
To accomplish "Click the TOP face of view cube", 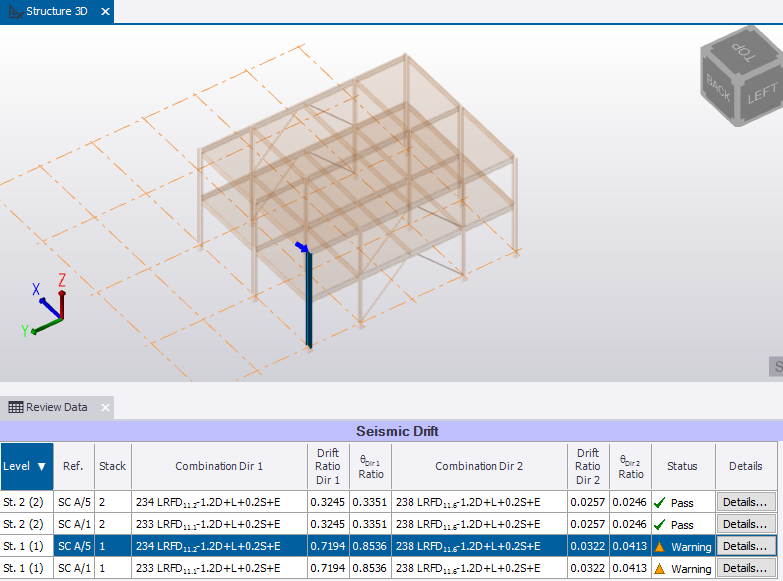I will coord(745,52).
